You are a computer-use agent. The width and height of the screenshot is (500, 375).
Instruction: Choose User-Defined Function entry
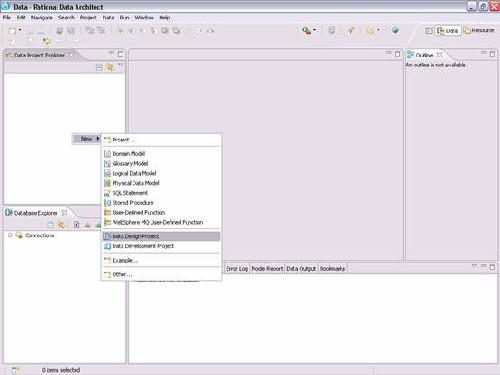tap(162, 213)
